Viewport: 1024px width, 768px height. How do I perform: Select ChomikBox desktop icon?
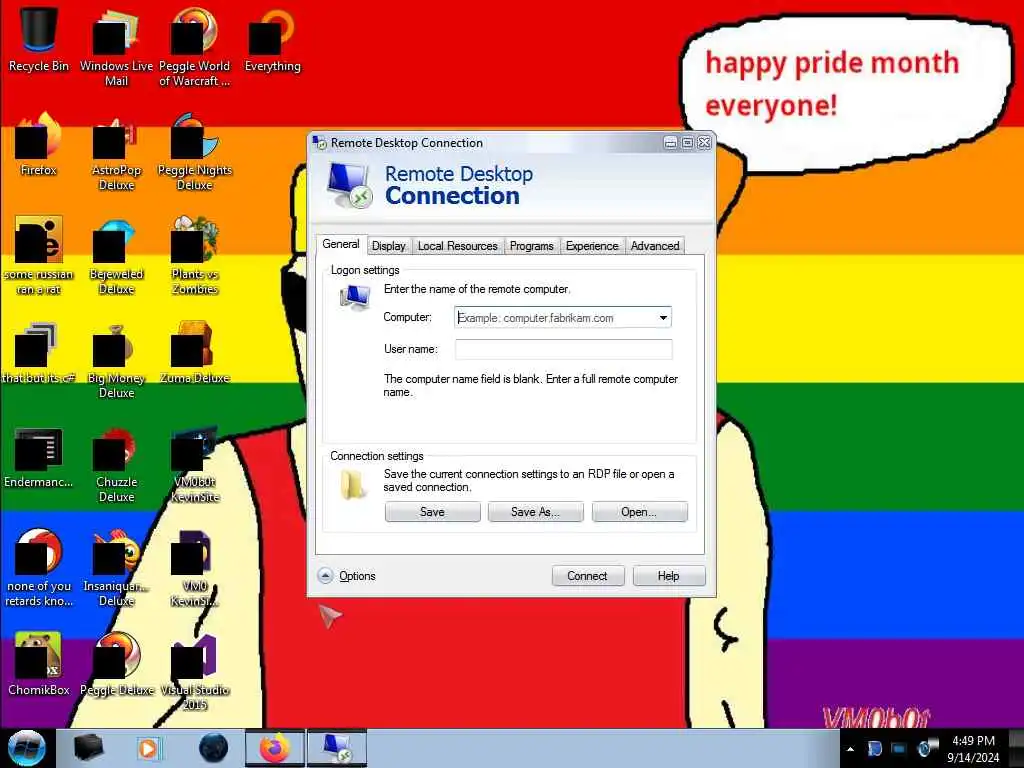point(39,664)
